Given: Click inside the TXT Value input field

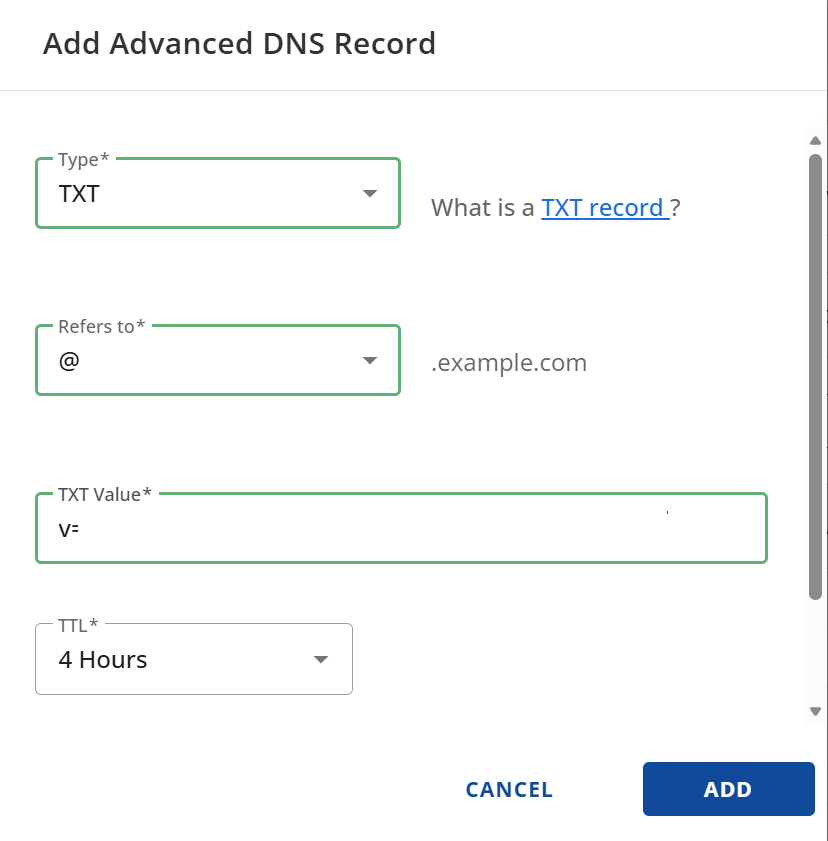Looking at the screenshot, I should [x=400, y=528].
